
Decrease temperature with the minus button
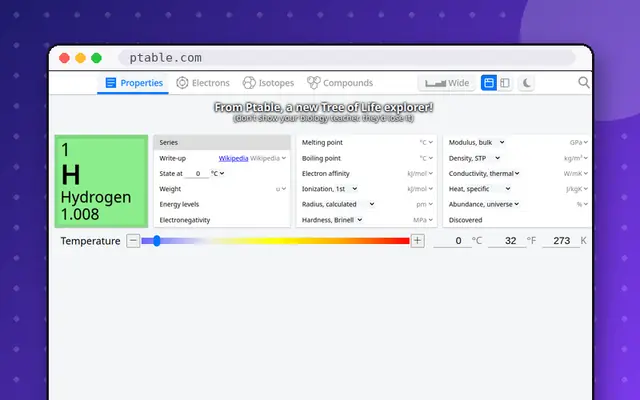point(133,241)
